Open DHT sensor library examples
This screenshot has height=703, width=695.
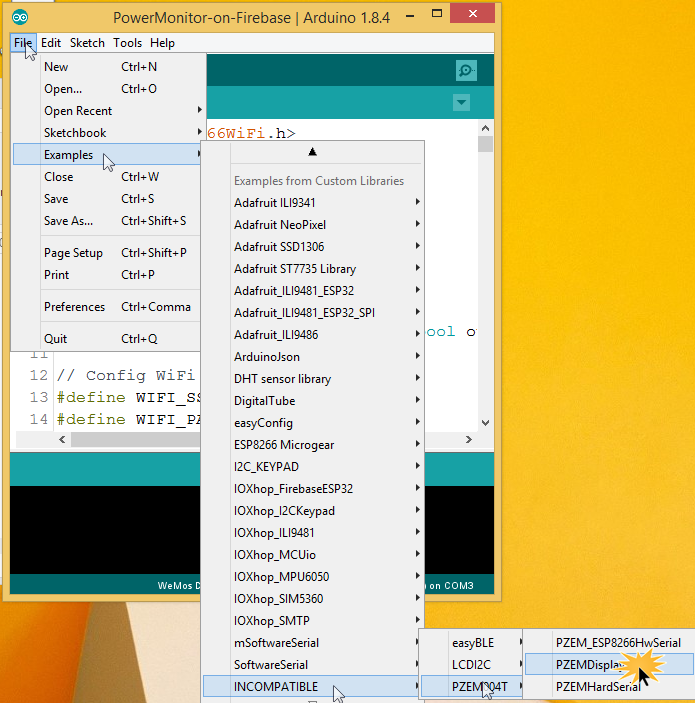[x=313, y=379]
